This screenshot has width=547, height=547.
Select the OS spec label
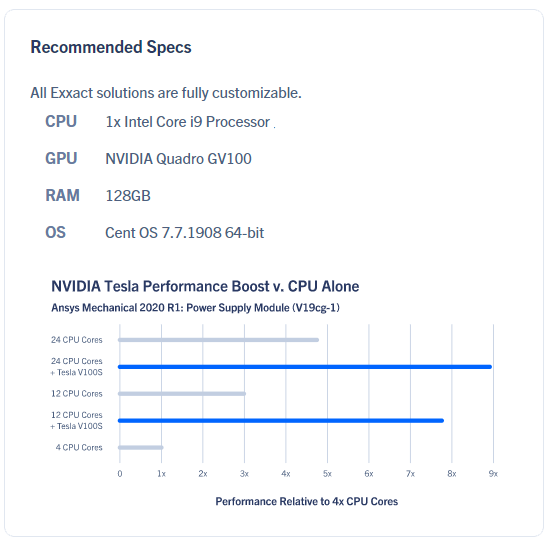pos(55,232)
